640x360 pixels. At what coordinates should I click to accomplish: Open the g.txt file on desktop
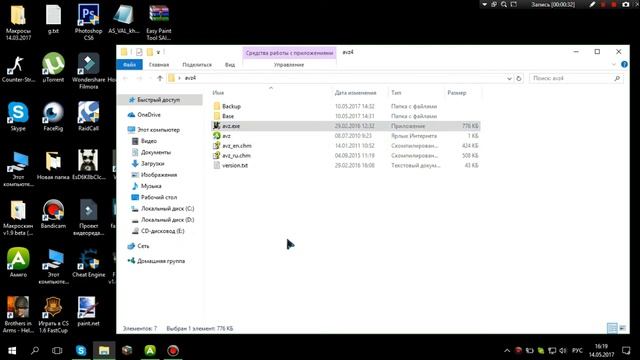point(53,19)
